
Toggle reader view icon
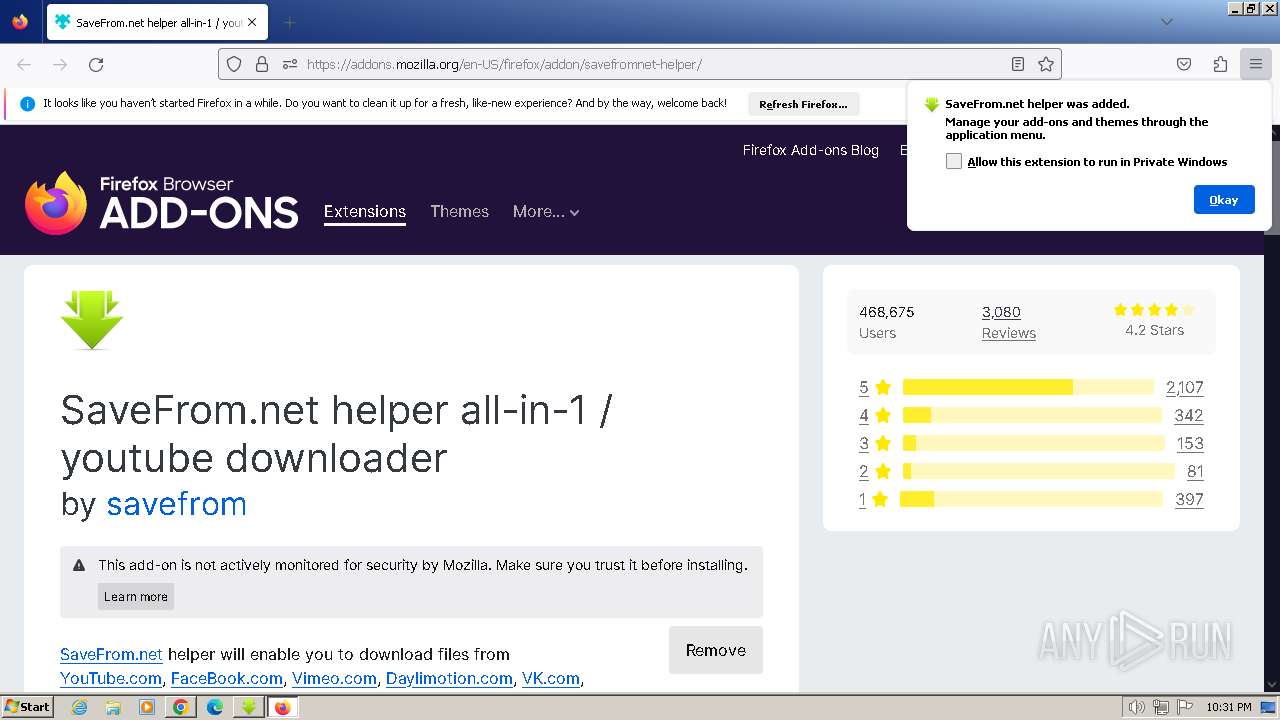(x=1018, y=64)
